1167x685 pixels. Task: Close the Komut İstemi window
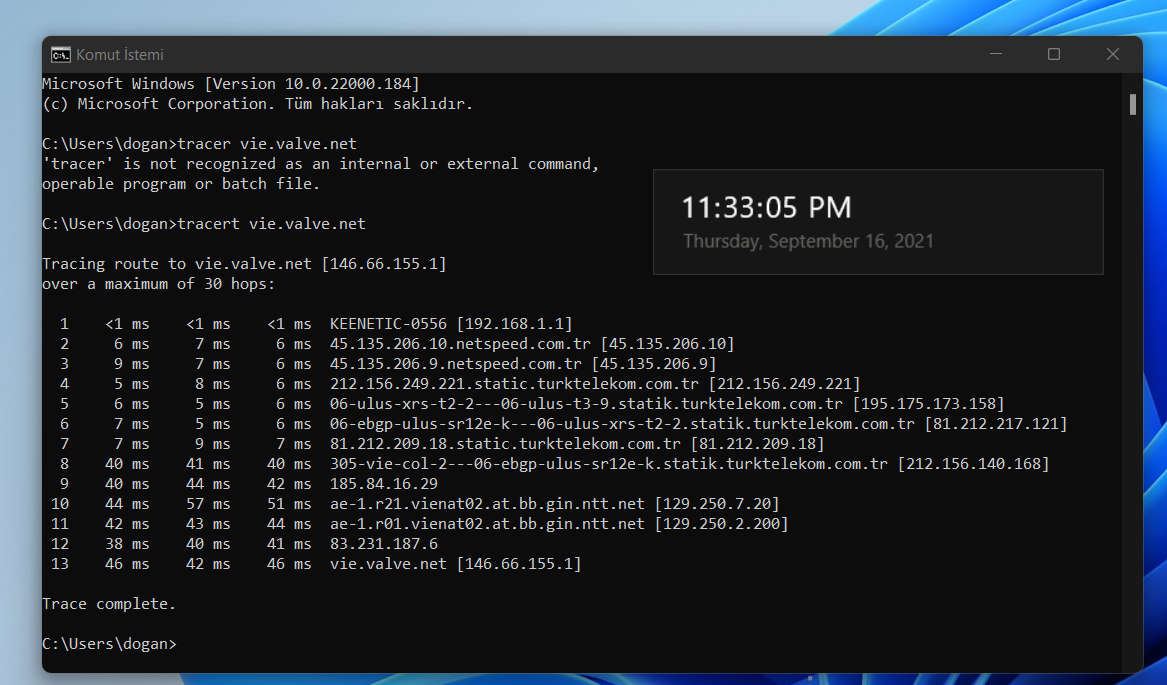pos(1113,54)
